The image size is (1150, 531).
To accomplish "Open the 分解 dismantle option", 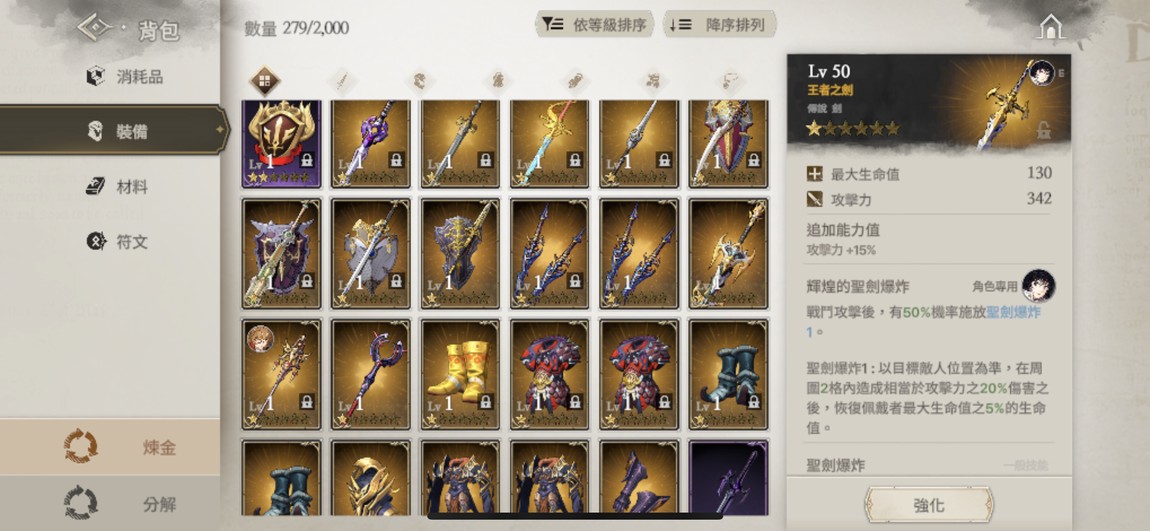I will point(110,504).
